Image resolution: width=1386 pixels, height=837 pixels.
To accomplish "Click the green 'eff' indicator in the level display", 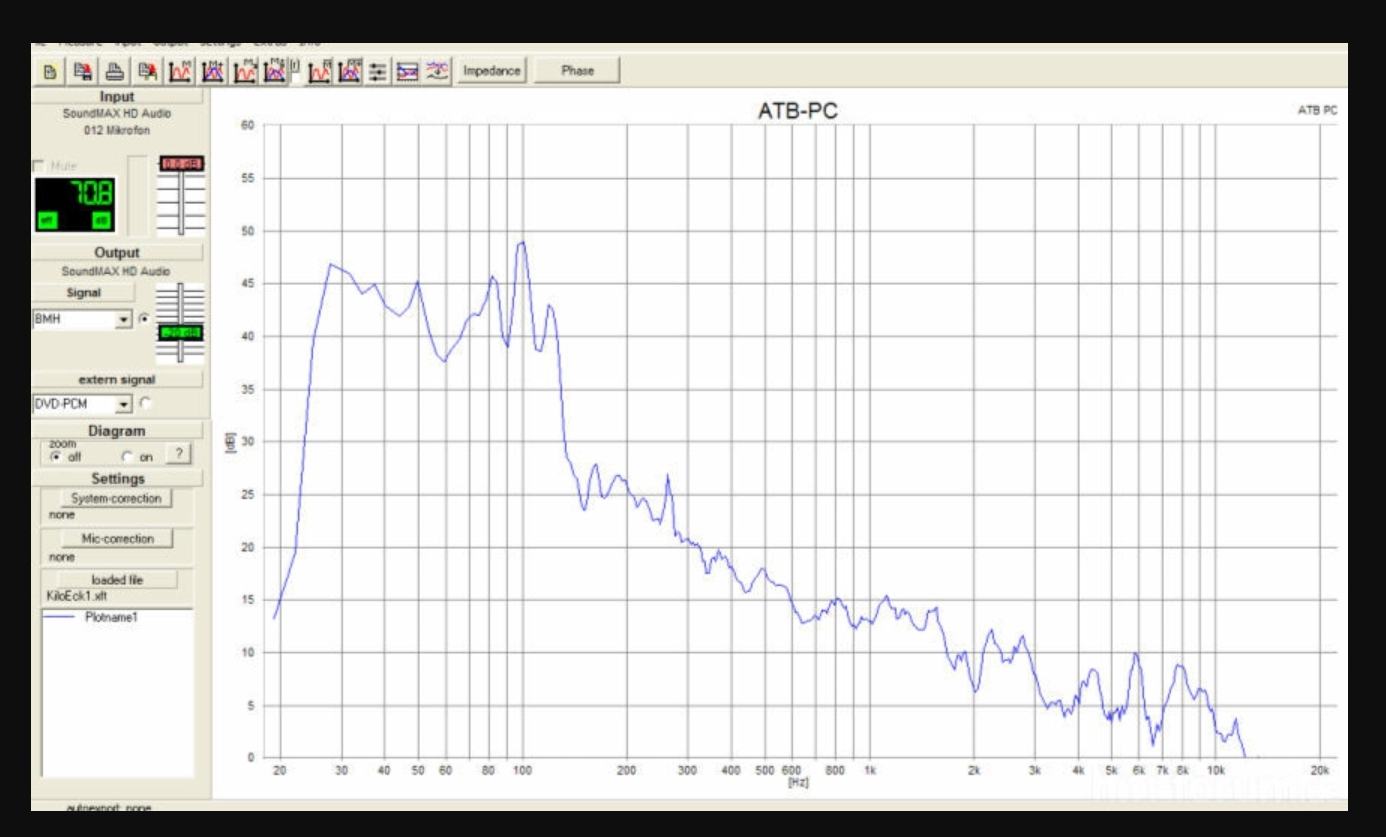I will pos(48,220).
